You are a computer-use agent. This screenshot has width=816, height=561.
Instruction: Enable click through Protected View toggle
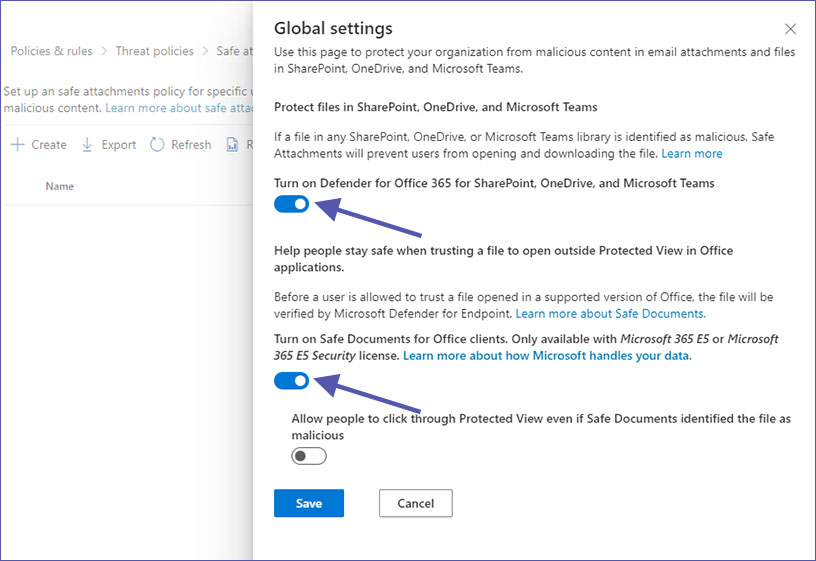click(x=309, y=456)
